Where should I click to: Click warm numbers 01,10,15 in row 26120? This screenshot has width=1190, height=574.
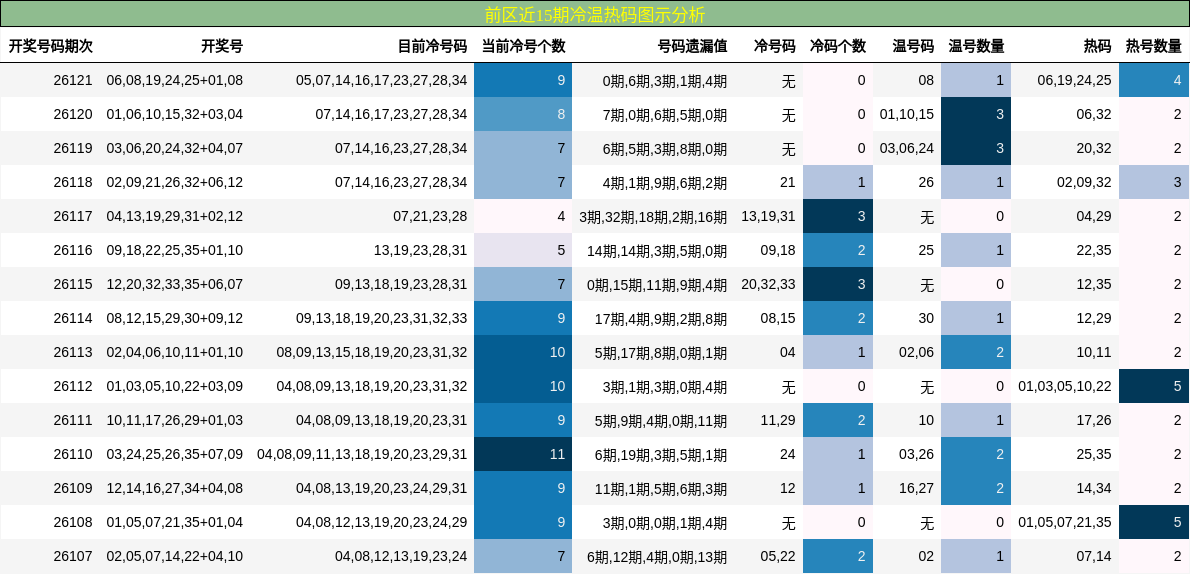pyautogui.click(x=907, y=115)
